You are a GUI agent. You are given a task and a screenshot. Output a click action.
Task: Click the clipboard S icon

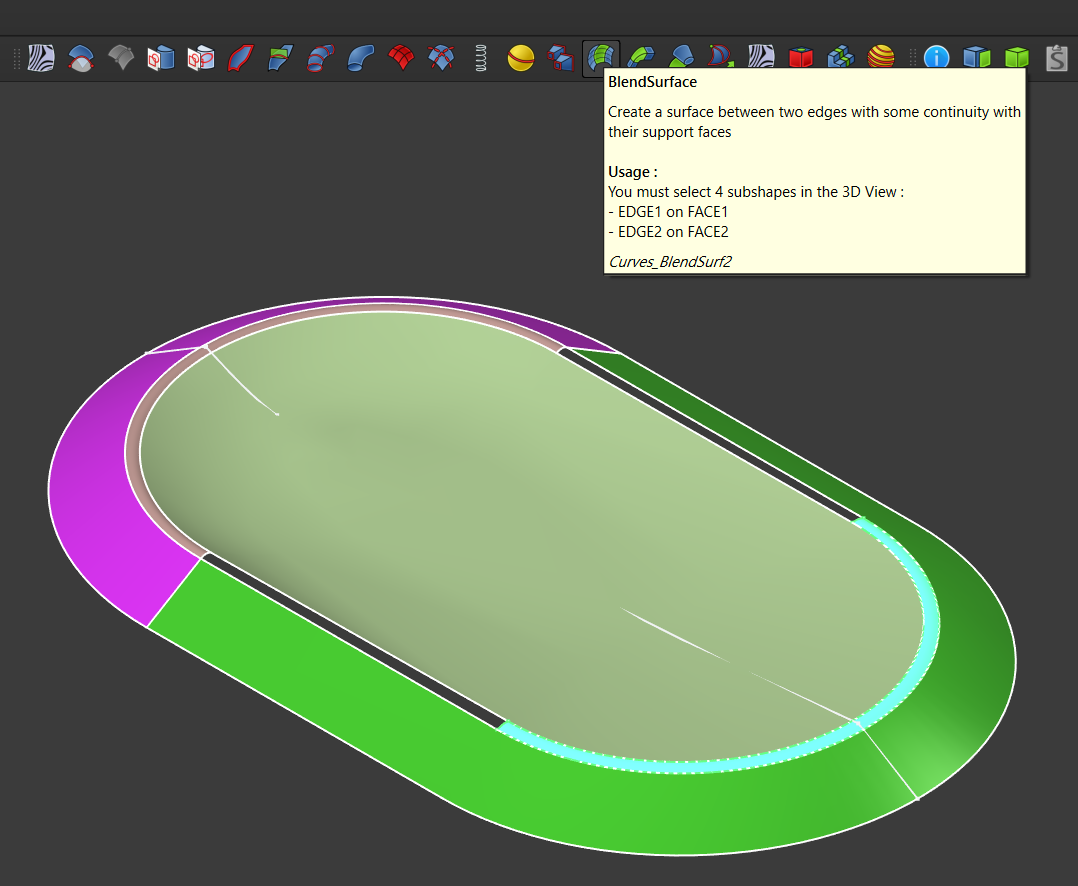tap(1057, 58)
